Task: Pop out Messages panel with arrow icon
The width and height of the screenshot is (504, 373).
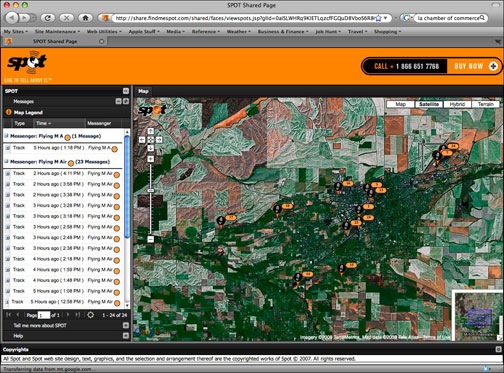Action: point(126,101)
